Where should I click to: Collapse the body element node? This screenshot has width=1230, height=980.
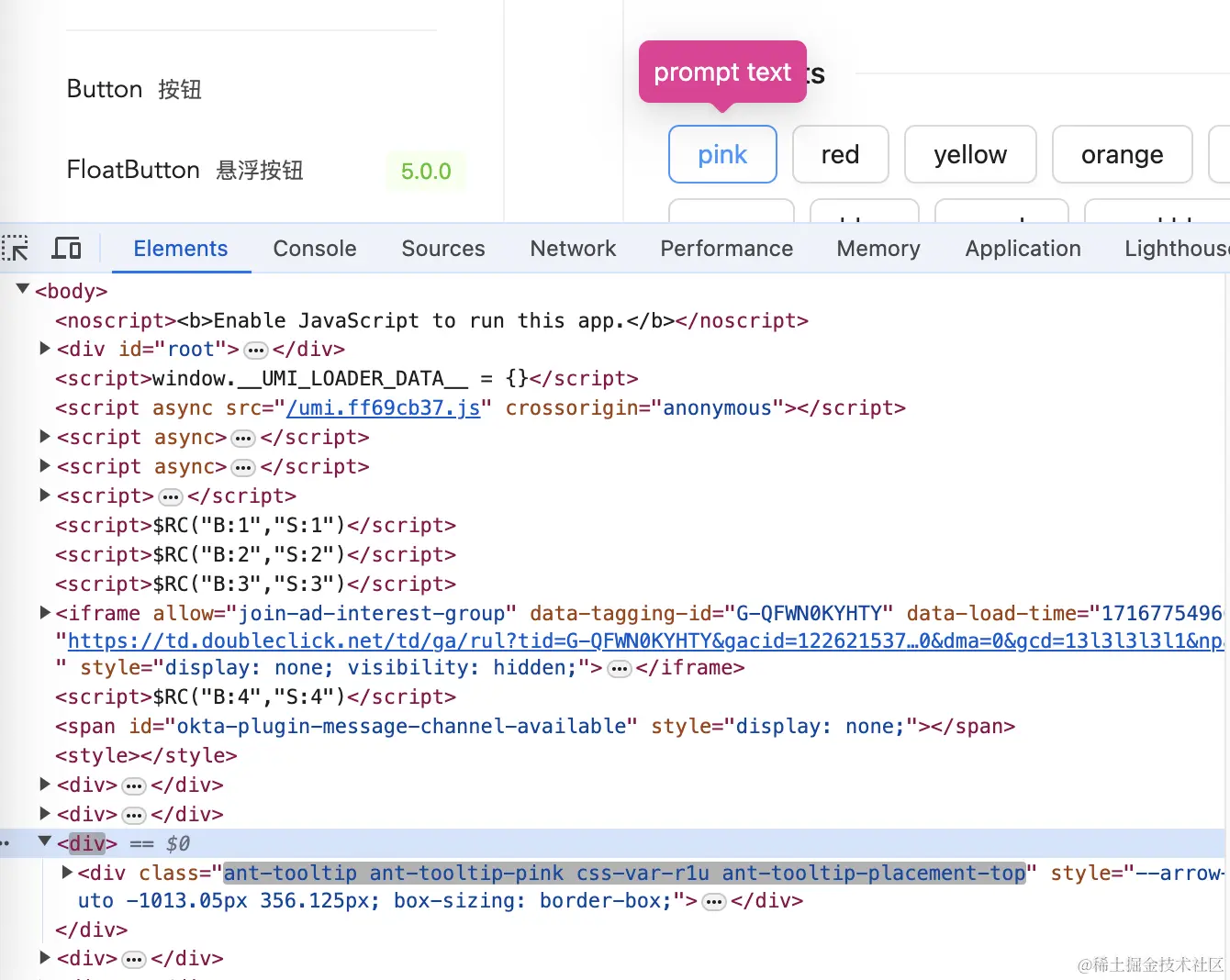coord(23,290)
